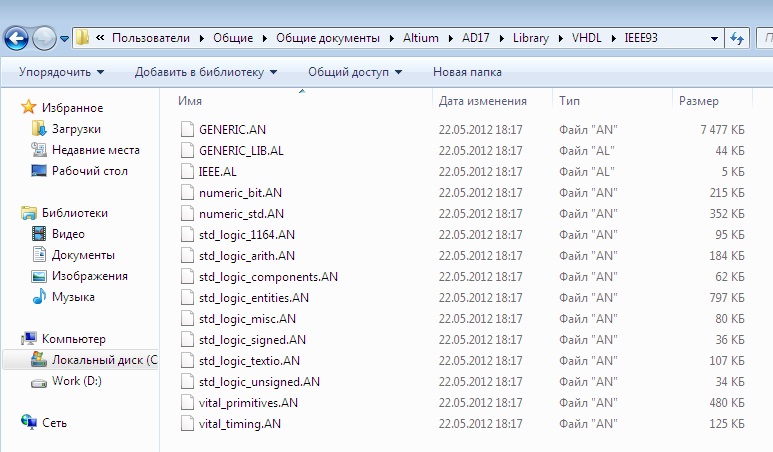Open Недавние места in Favorites
773x452 pixels.
click(95, 150)
